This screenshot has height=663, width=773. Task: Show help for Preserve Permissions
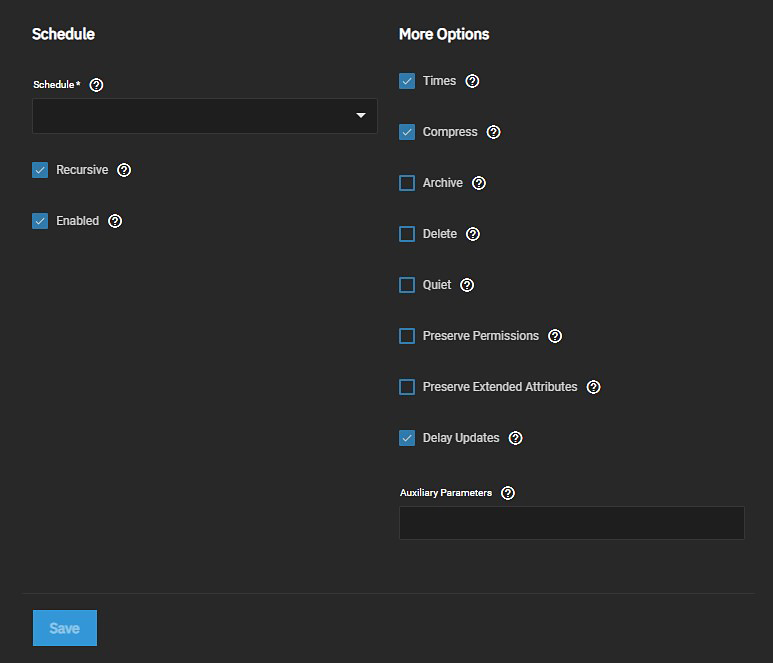click(555, 336)
